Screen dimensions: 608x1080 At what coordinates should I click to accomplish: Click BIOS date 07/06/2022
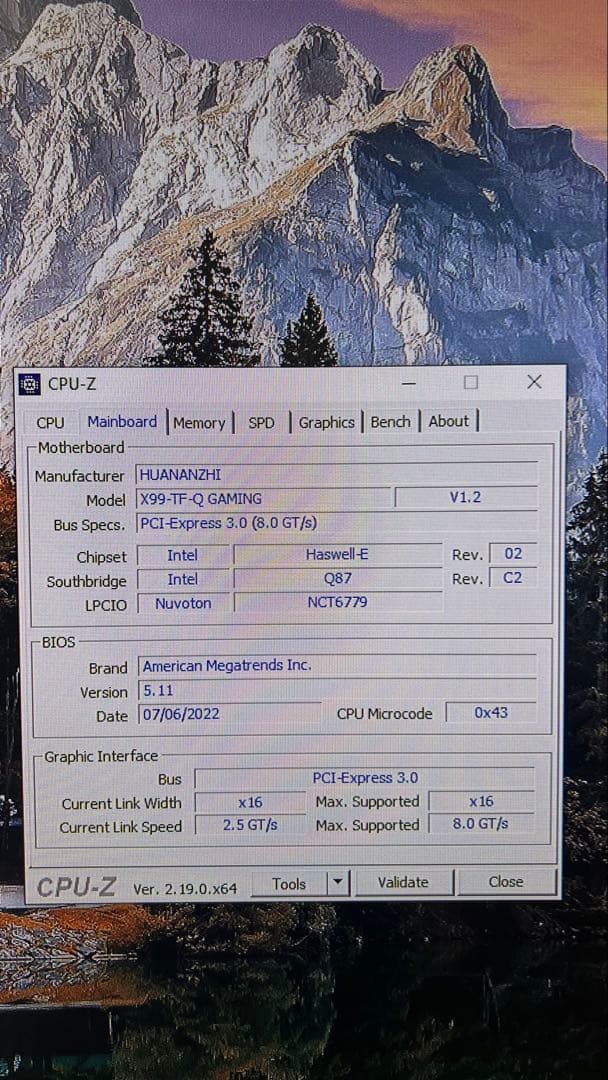(x=229, y=714)
